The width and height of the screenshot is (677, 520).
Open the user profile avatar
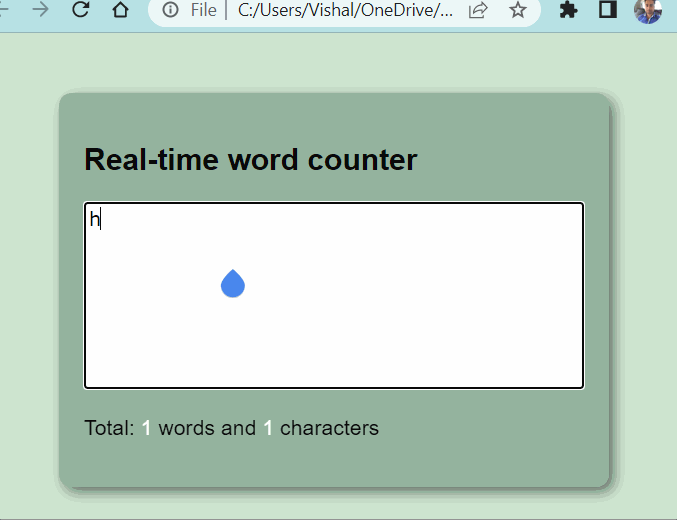pos(648,10)
